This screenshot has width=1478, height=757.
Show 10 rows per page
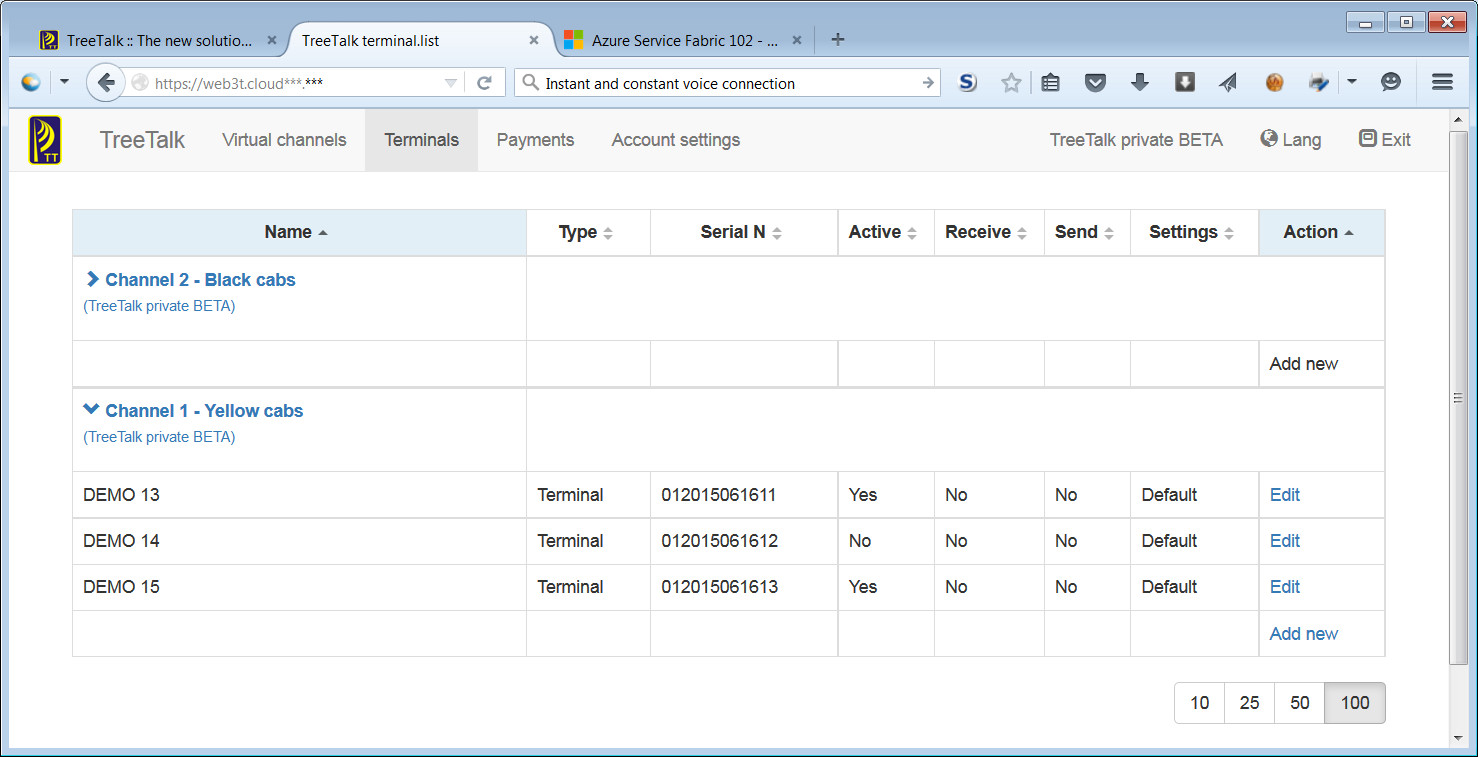[x=1200, y=703]
